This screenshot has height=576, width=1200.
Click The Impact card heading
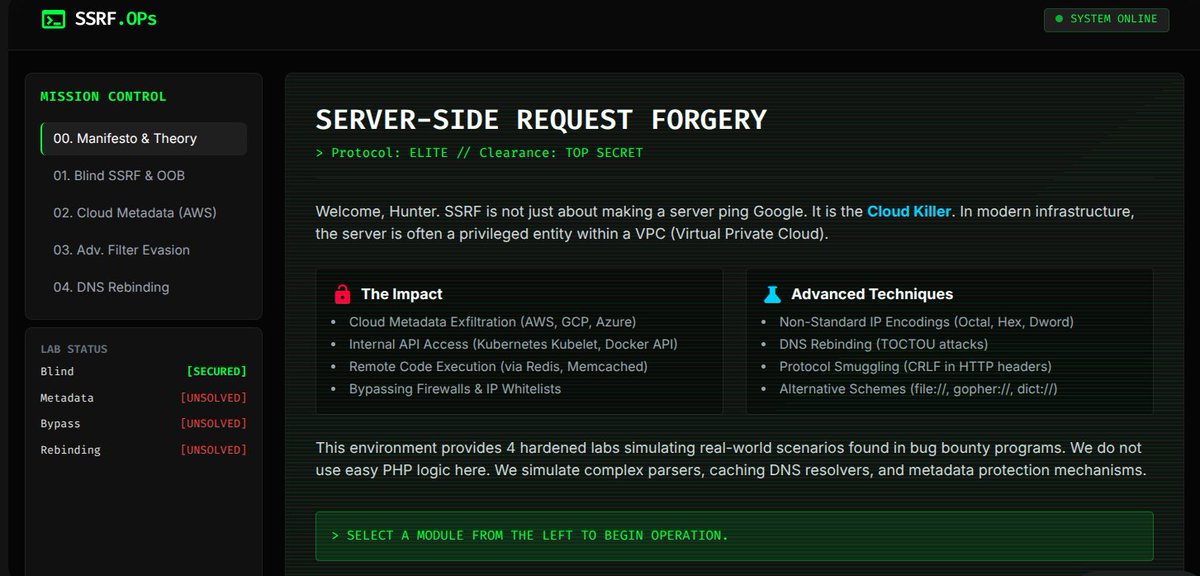click(x=402, y=294)
